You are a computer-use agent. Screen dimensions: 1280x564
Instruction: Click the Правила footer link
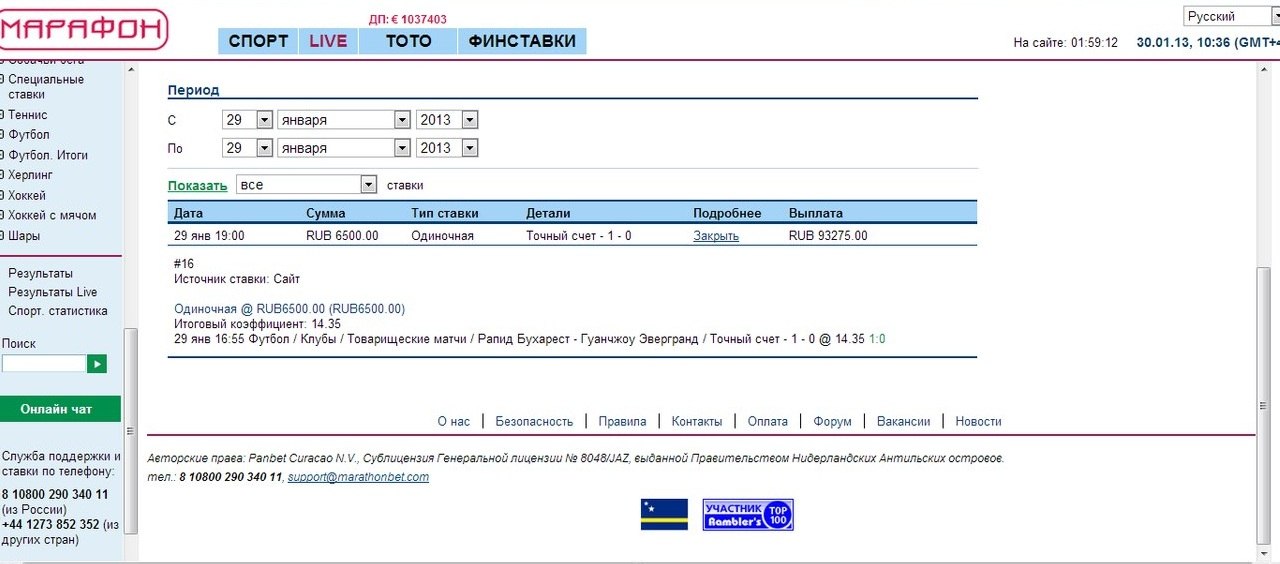[x=622, y=421]
